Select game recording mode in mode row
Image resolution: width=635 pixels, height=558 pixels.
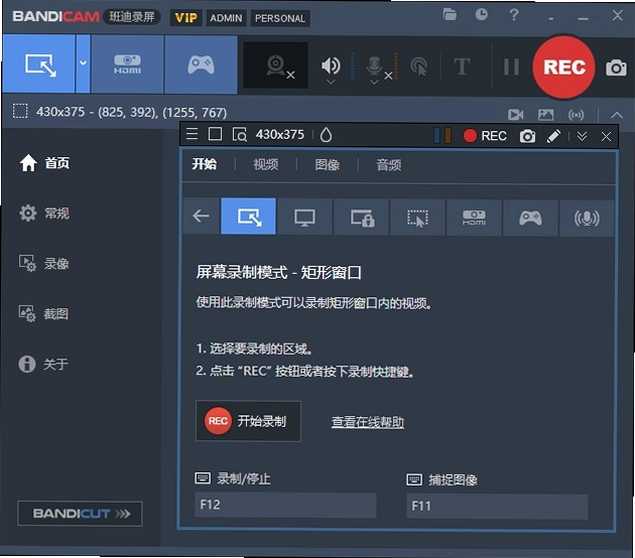[x=530, y=218]
